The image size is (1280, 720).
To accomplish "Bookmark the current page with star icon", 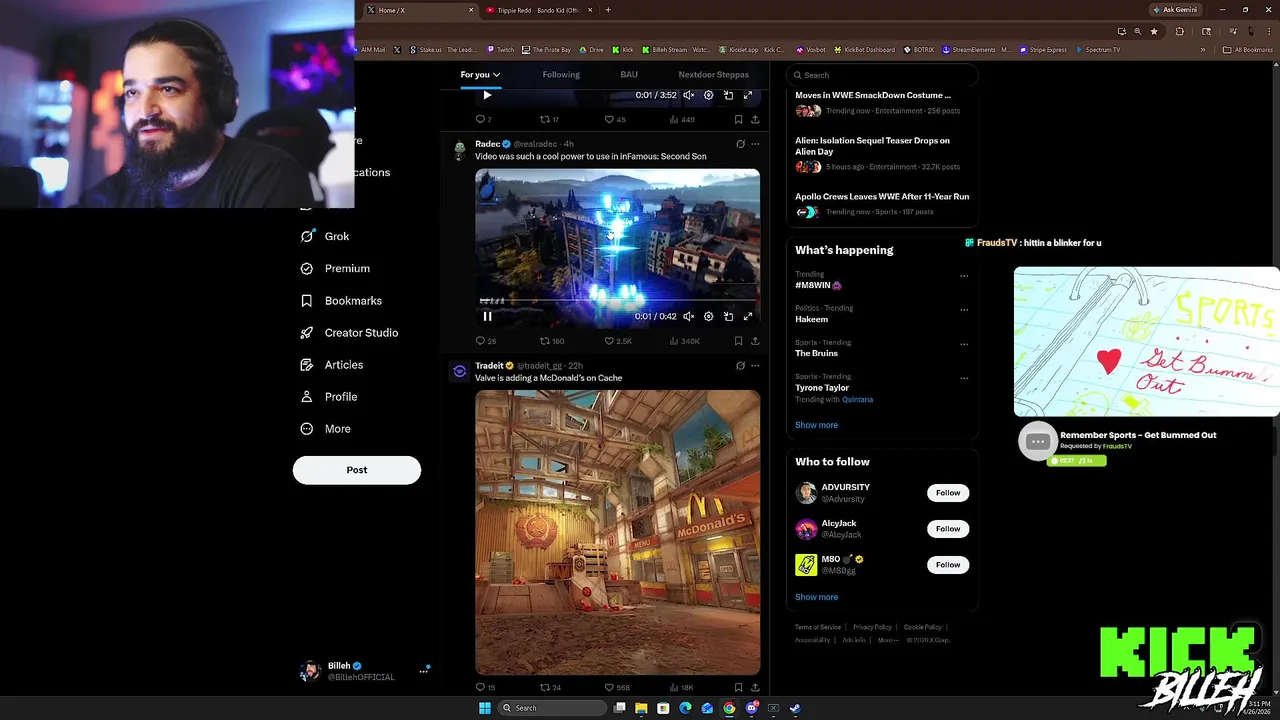I will [1154, 31].
